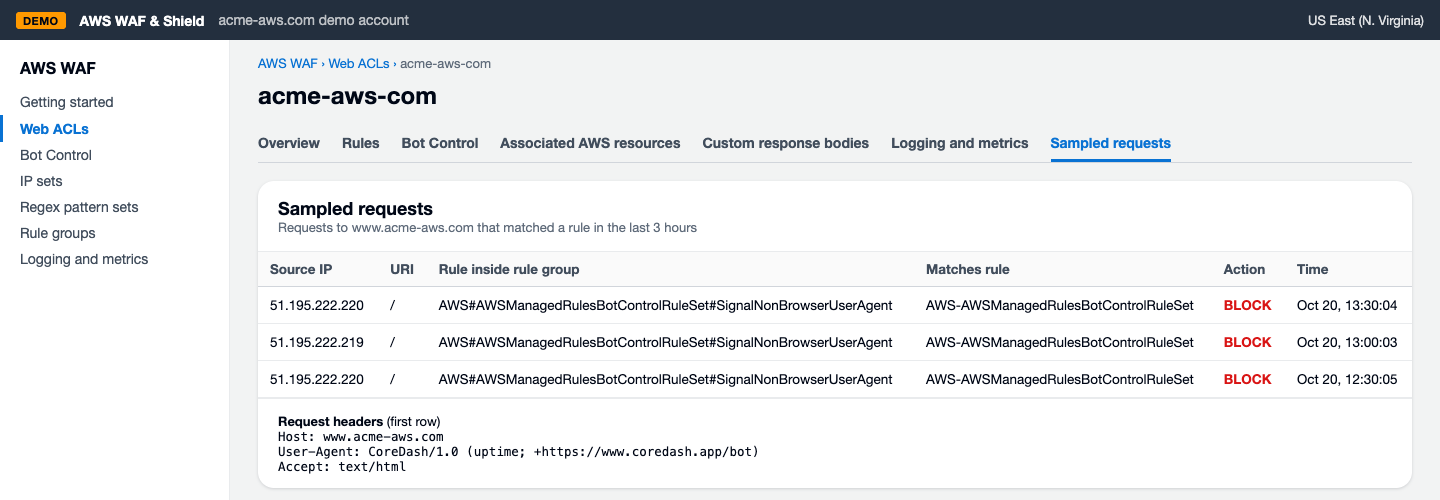Viewport: 1440px width, 500px height.
Task: Click BLOCK action in 13:30:04 row
Action: [1248, 305]
